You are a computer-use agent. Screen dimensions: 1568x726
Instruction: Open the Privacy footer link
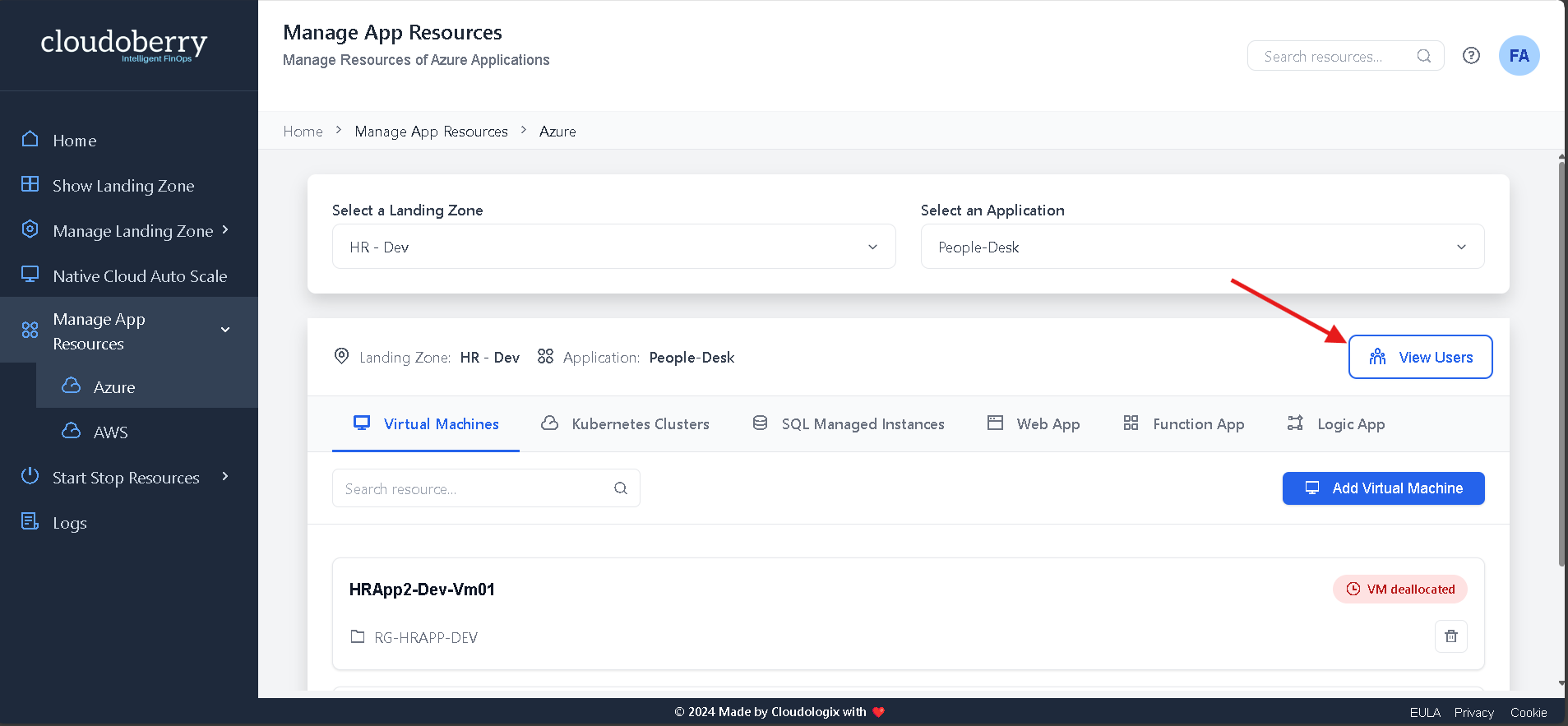1473,713
